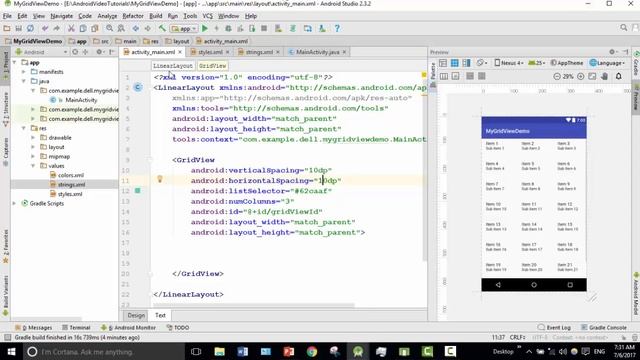
Task: Click the Save All toolbar icon
Action: tap(18, 29)
